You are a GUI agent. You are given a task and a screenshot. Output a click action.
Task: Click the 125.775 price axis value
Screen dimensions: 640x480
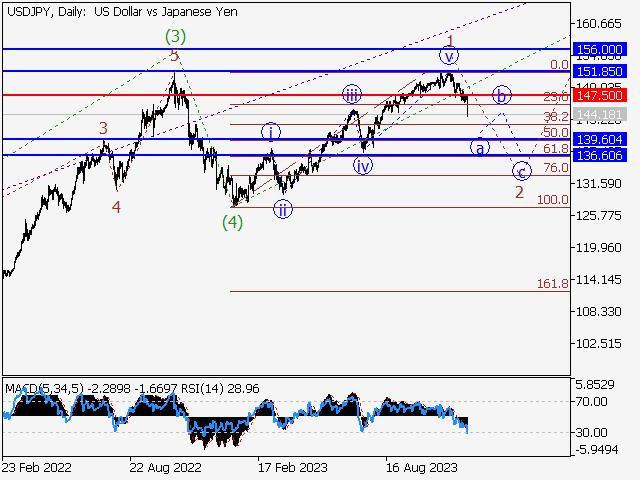(x=598, y=216)
